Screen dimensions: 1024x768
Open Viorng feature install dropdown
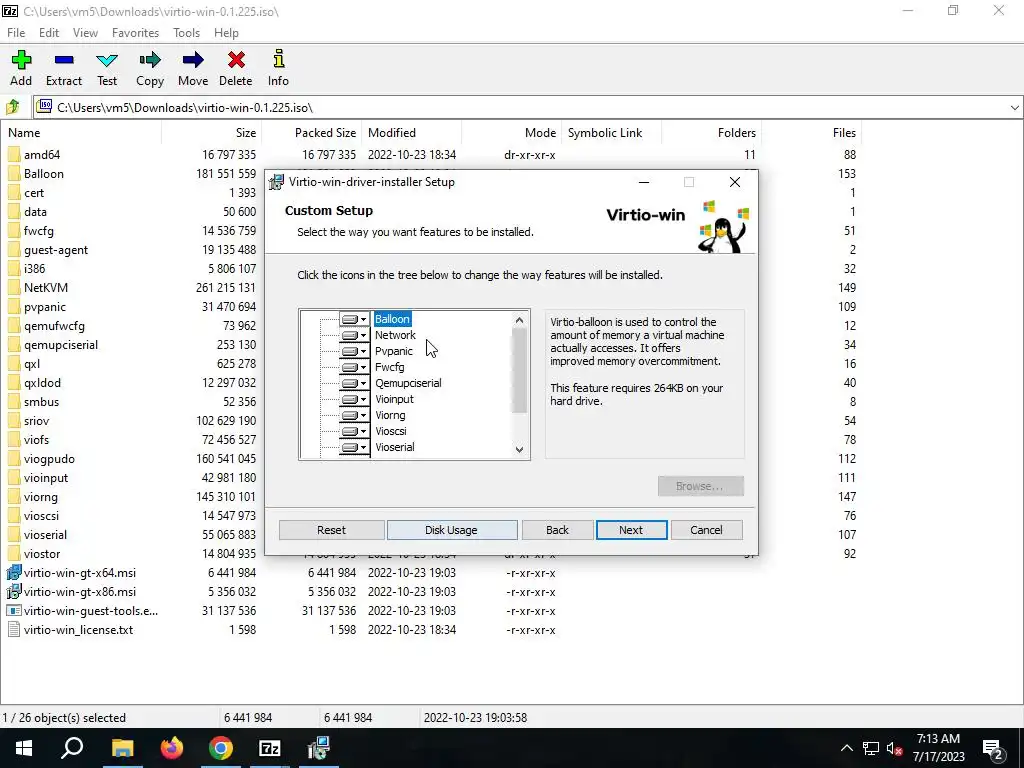click(354, 415)
